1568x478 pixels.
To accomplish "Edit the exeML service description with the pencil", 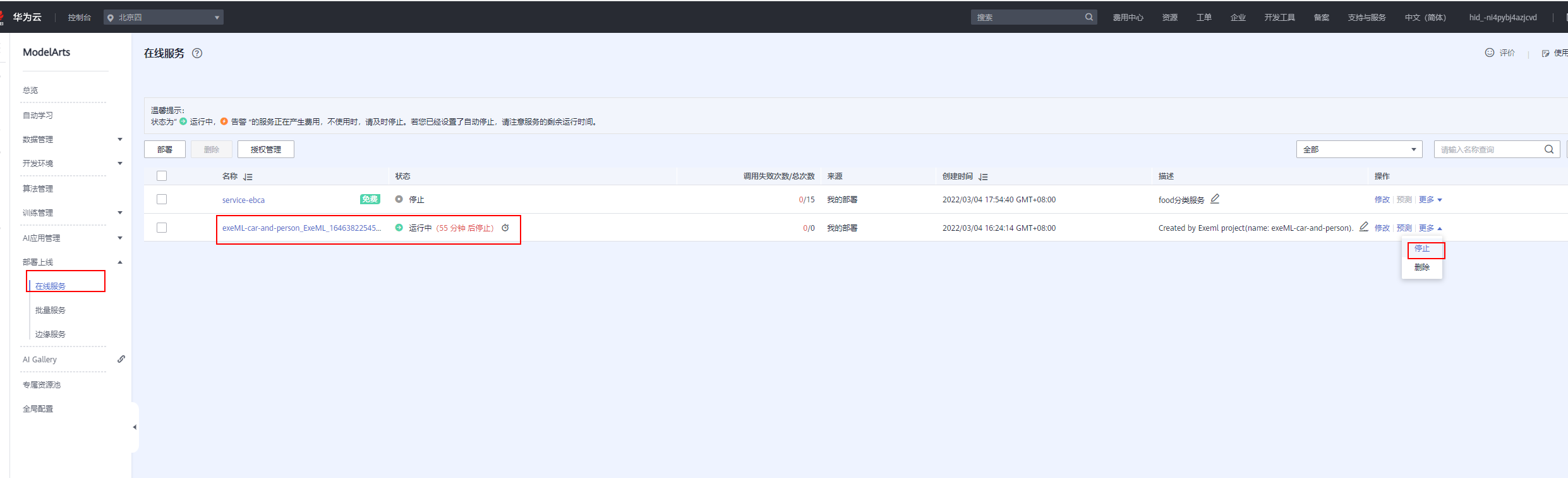I will (x=1364, y=226).
